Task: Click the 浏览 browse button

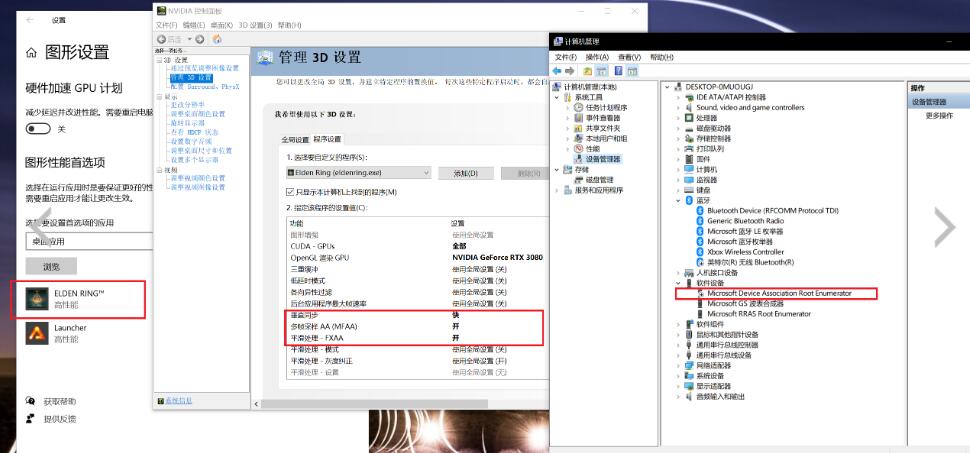Action: [51, 266]
